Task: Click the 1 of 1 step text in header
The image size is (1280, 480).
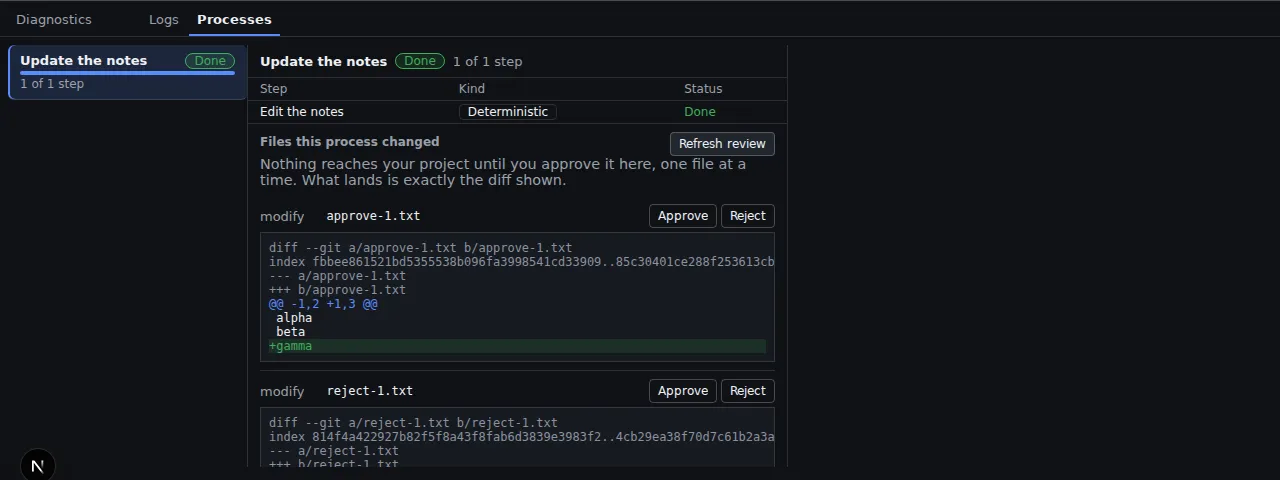Action: click(x=488, y=61)
